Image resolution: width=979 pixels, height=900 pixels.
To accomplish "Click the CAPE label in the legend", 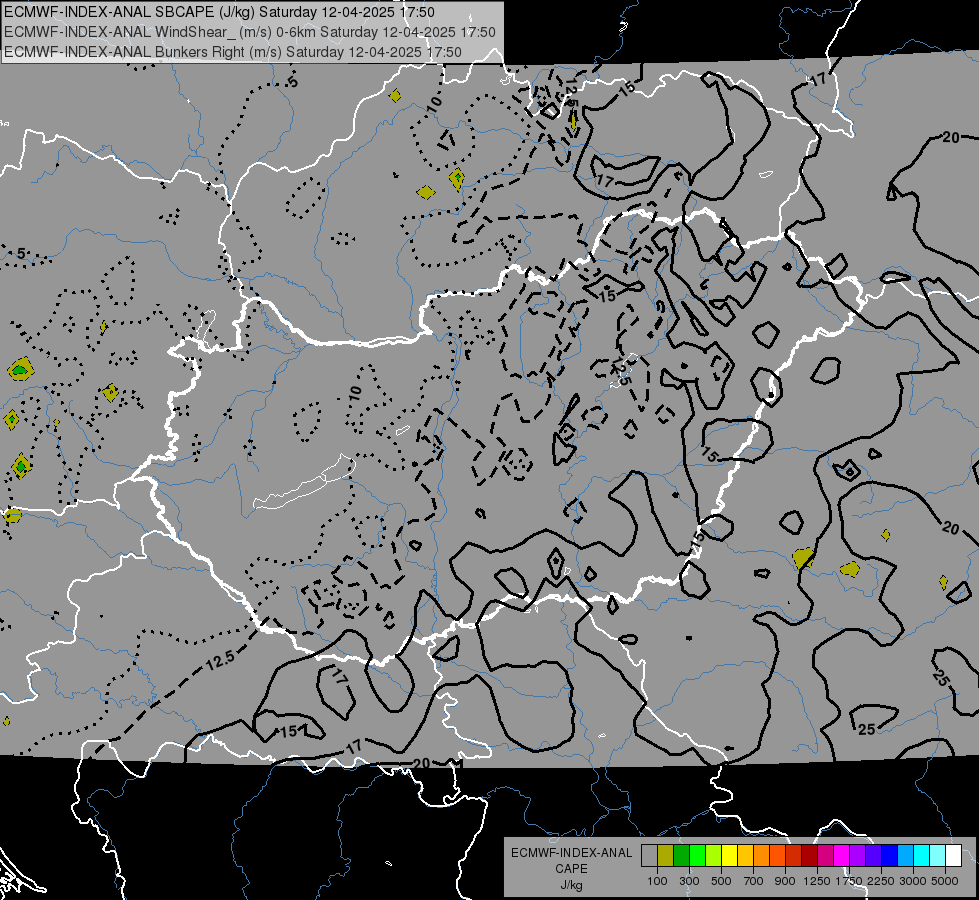I will coord(571,869).
